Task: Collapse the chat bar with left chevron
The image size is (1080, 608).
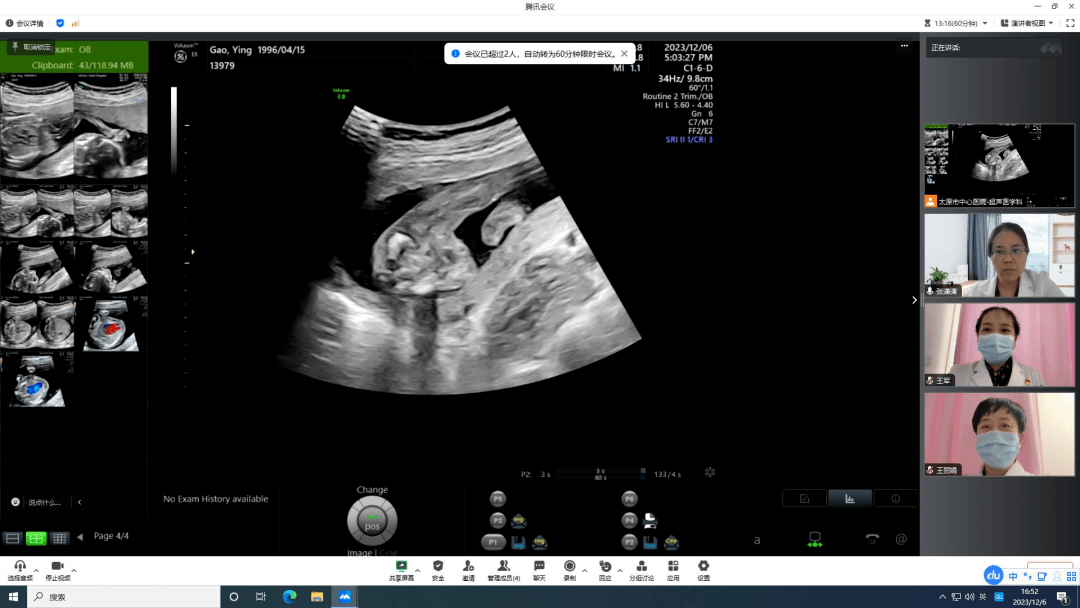Action: [79, 502]
